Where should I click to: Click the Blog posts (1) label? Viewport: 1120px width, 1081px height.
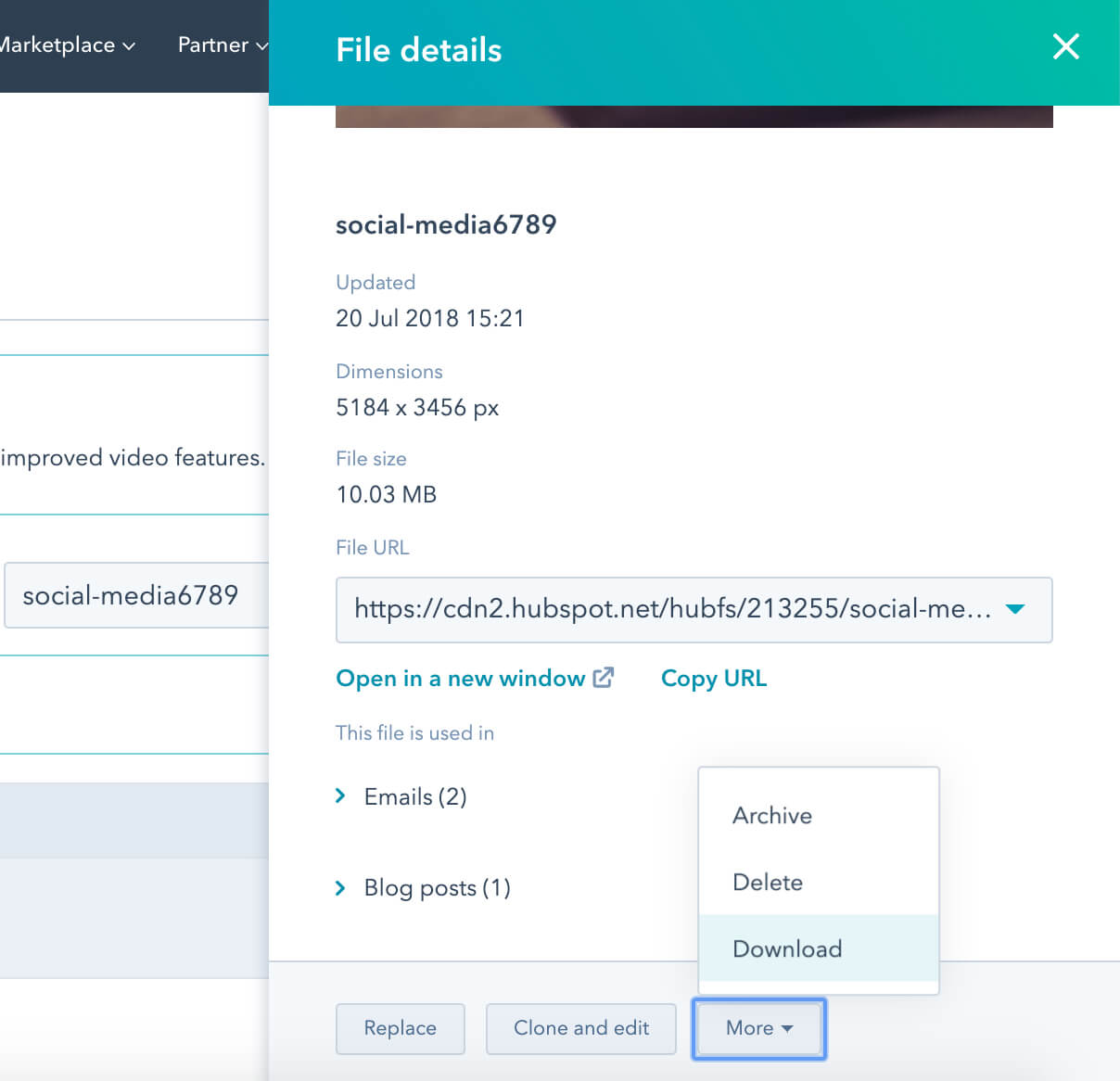[x=438, y=888]
